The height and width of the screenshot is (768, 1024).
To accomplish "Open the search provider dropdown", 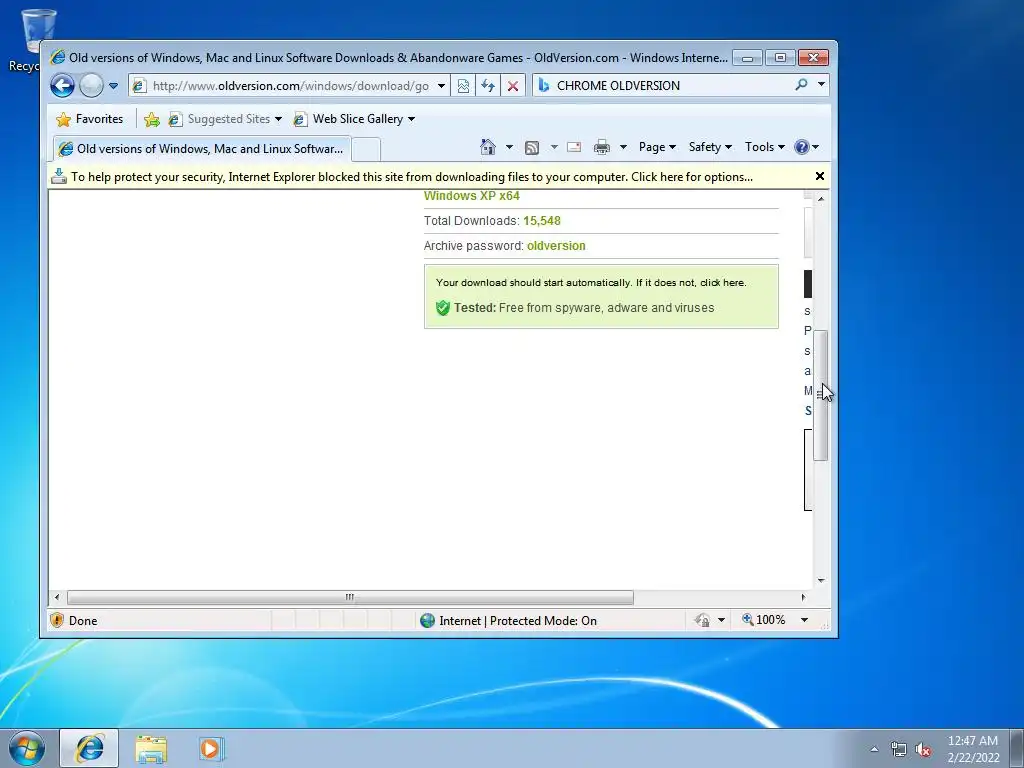I will 822,85.
